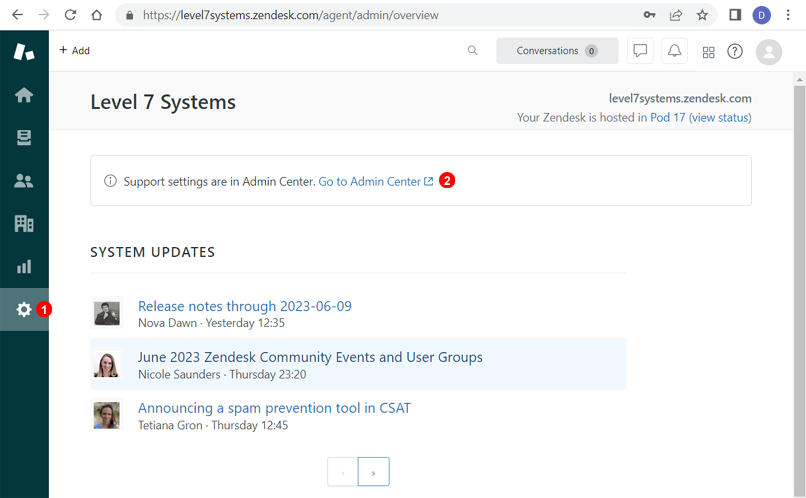806x498 pixels.
Task: Click the search magnifier icon
Action: click(x=472, y=50)
